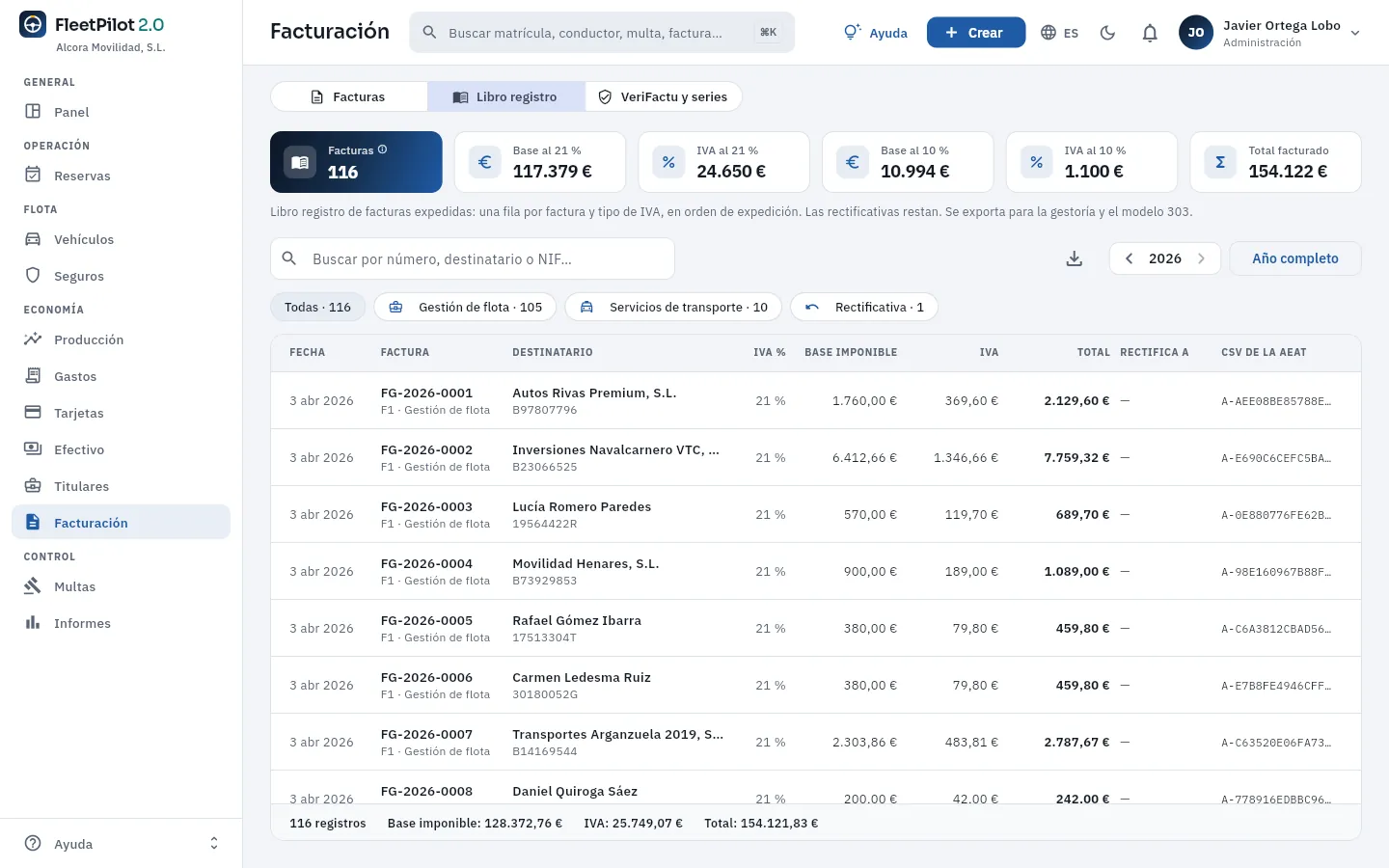Open Producción in sidebar
This screenshot has height=868, width=1389.
tap(122, 339)
